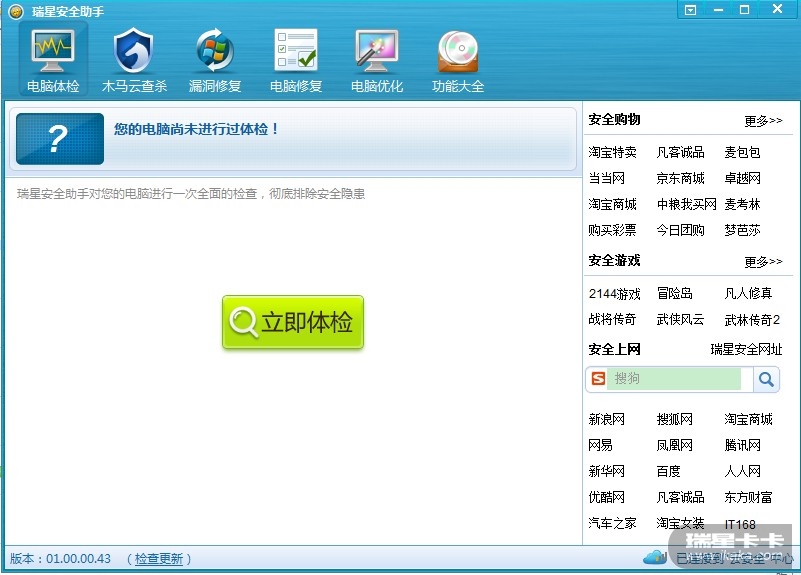Click version text 版本：01.00.00.43
801x575 pixels.
(60, 559)
